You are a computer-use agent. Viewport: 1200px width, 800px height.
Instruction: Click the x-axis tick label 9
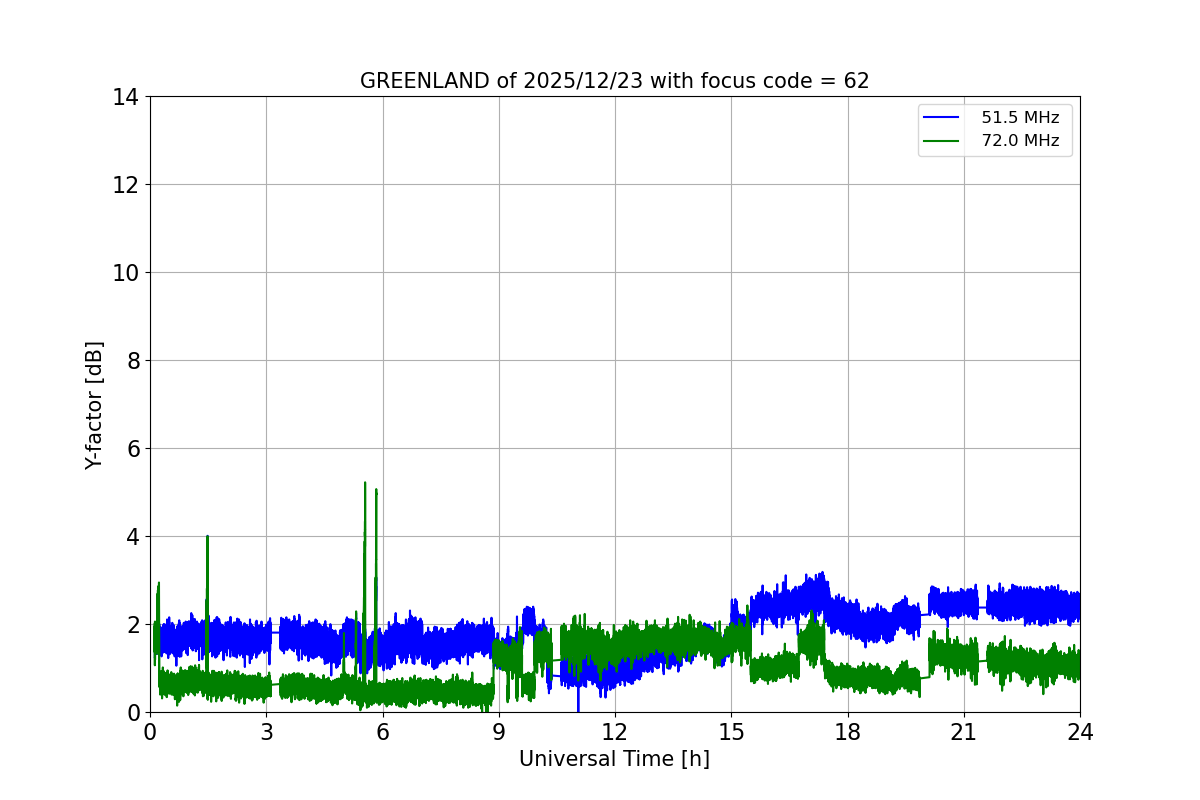pyautogui.click(x=499, y=732)
